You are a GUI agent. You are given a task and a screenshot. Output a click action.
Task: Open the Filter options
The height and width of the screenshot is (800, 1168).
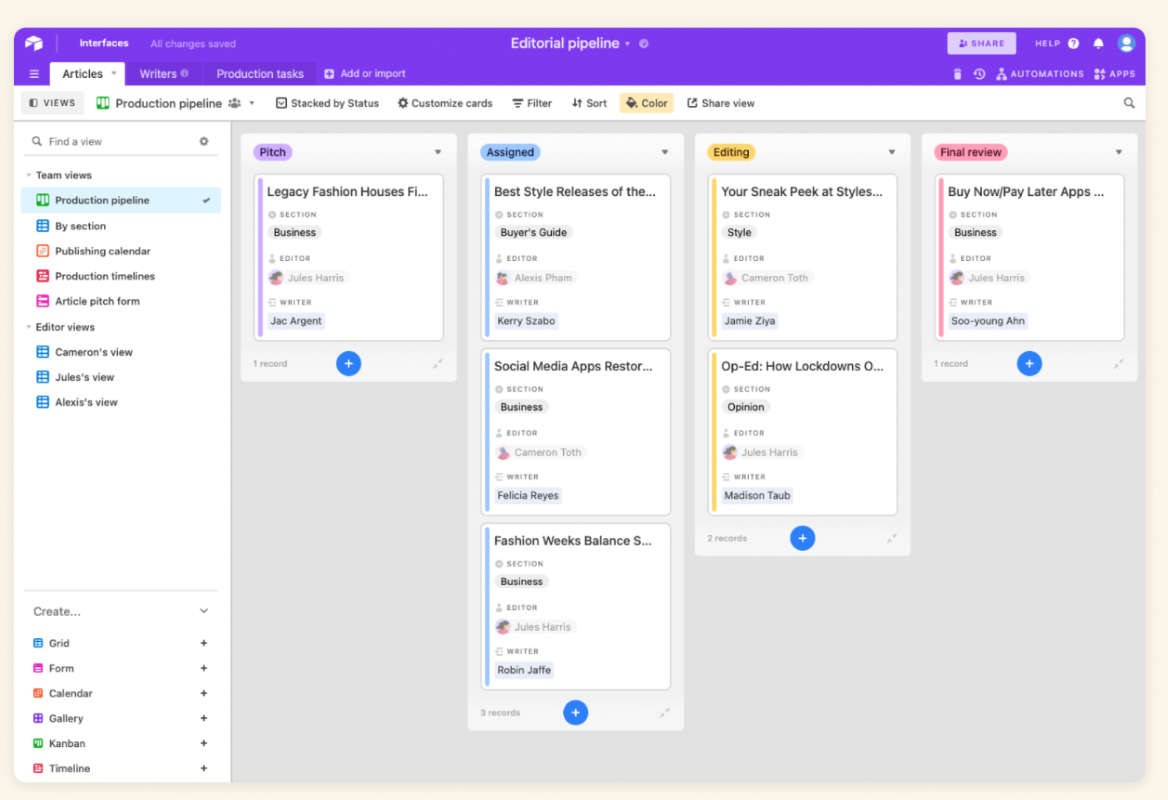coord(532,103)
